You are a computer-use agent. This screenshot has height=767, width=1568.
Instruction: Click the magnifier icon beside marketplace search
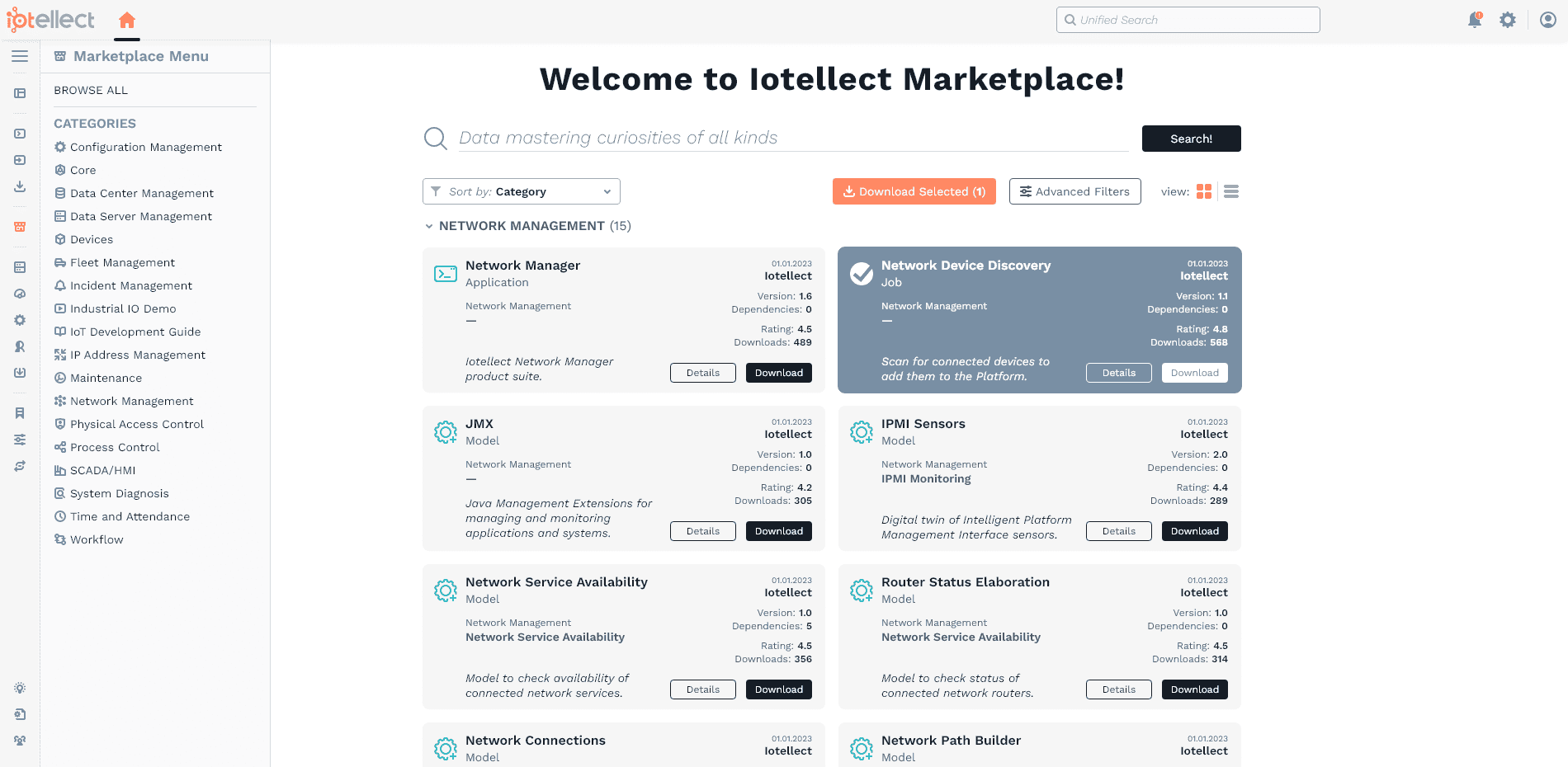click(x=435, y=138)
